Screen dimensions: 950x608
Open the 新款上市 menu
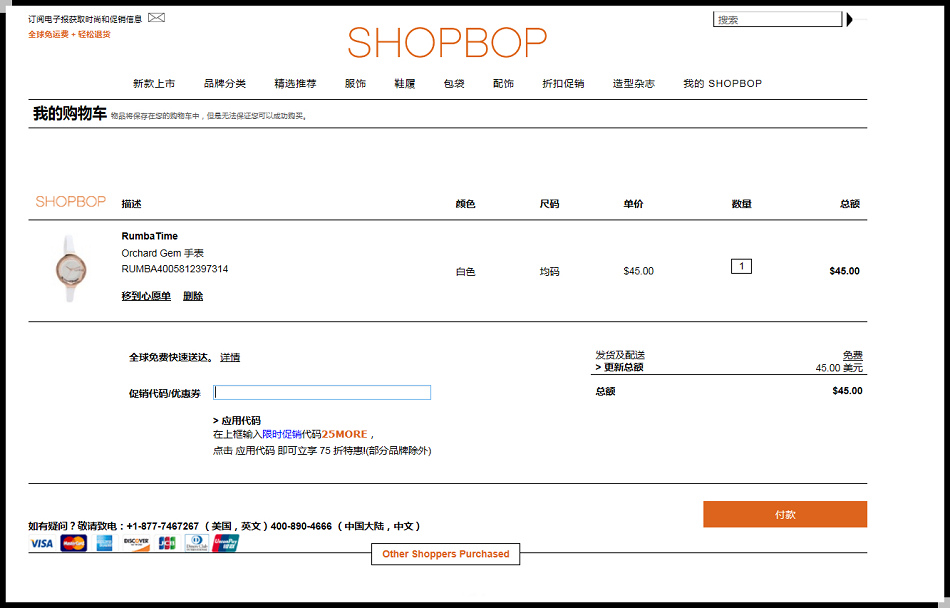(154, 84)
